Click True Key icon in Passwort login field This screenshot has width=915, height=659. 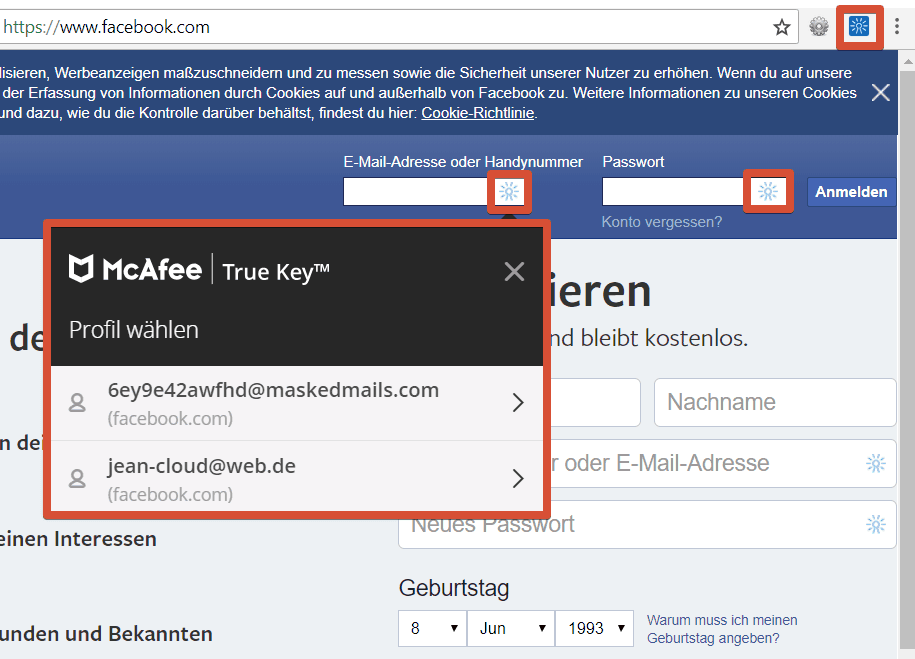pyautogui.click(x=768, y=191)
